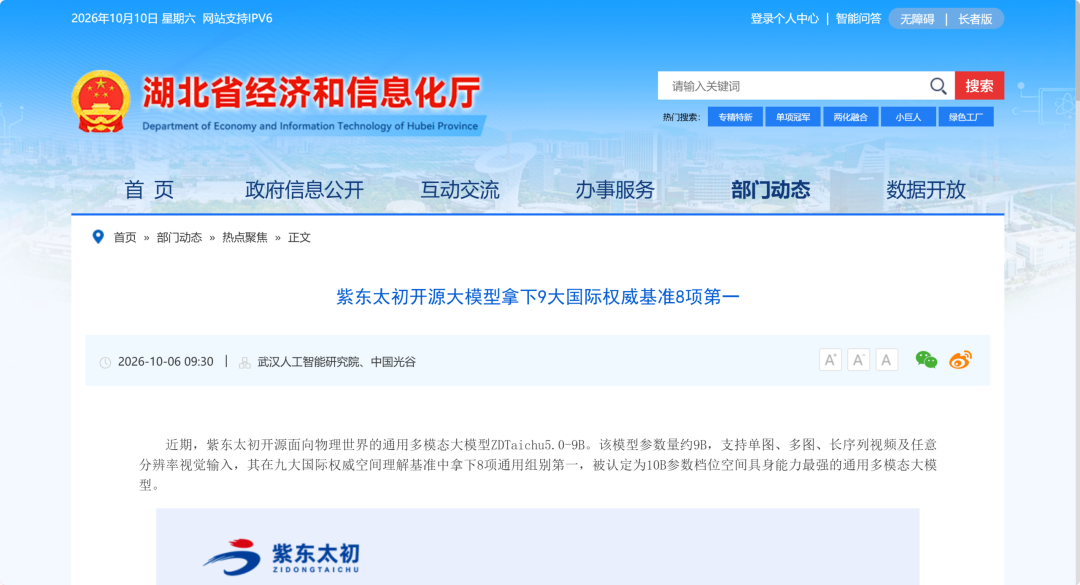Open 智能问答 link
1080x585 pixels.
coord(858,19)
